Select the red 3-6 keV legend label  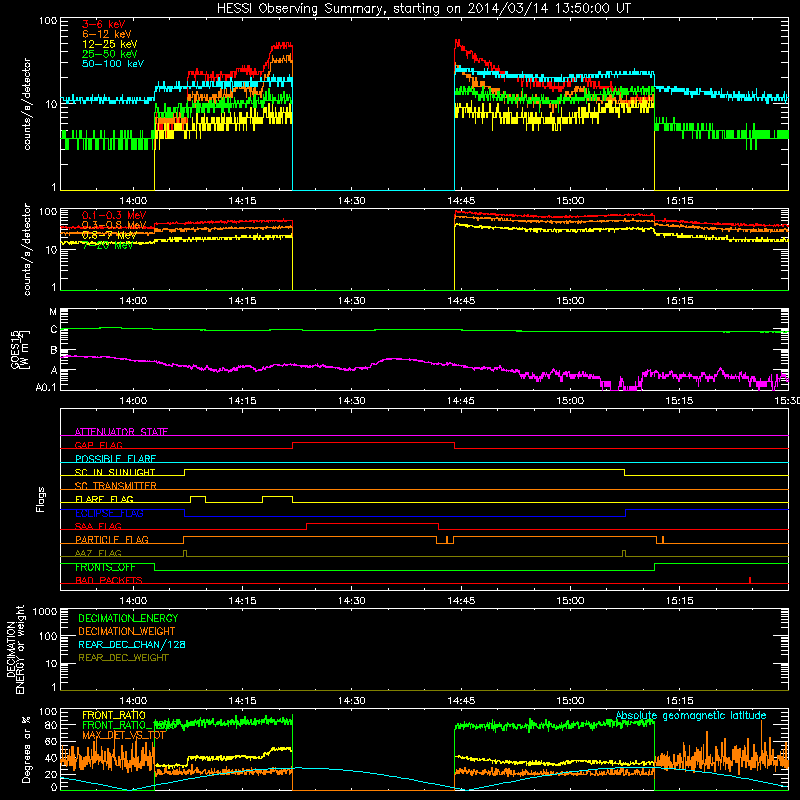pyautogui.click(x=104, y=24)
